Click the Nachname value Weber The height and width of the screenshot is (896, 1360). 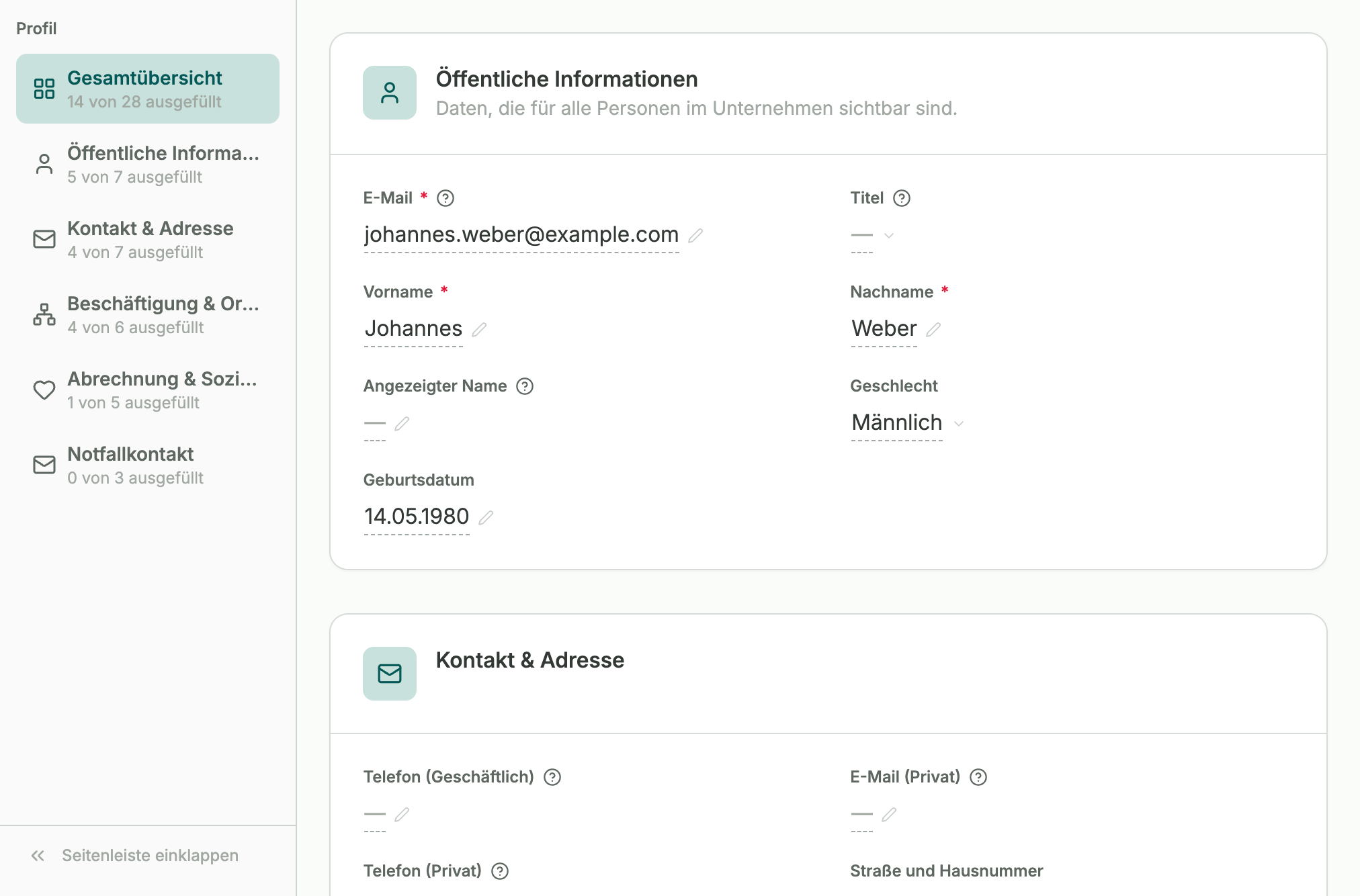(884, 328)
